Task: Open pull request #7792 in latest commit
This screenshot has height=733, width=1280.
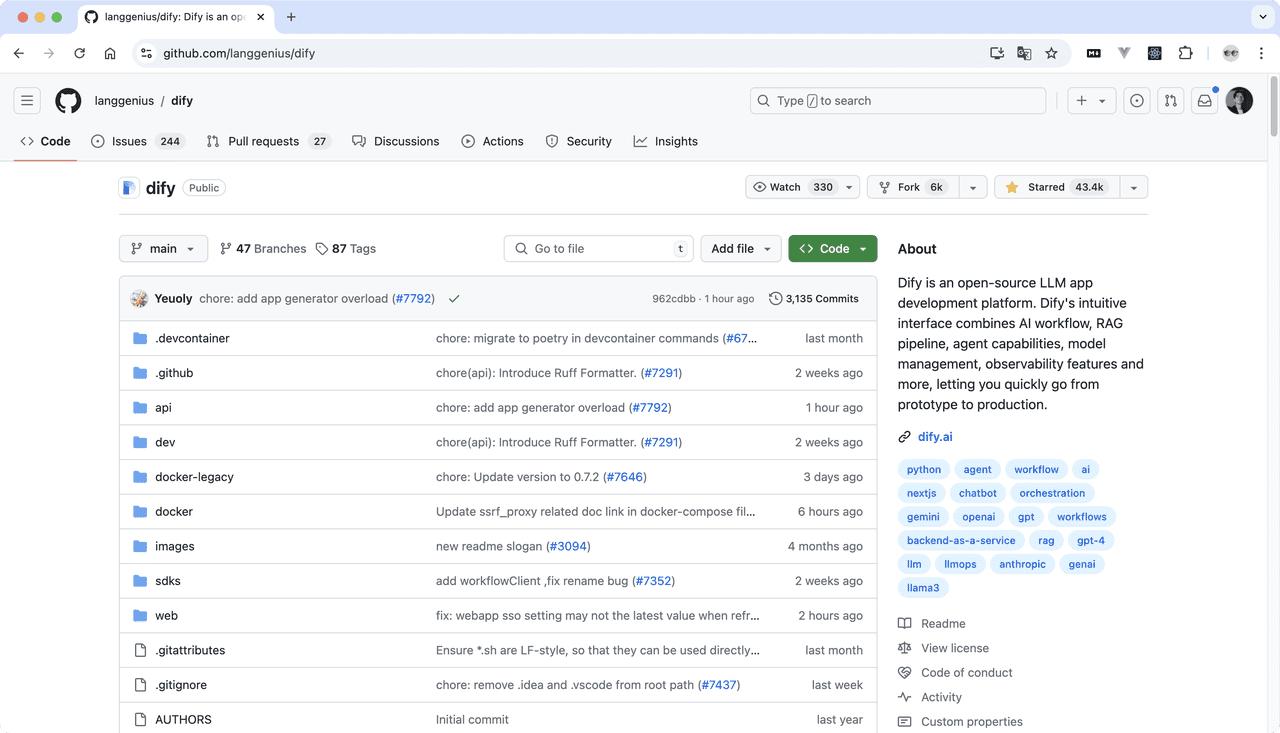Action: (413, 298)
